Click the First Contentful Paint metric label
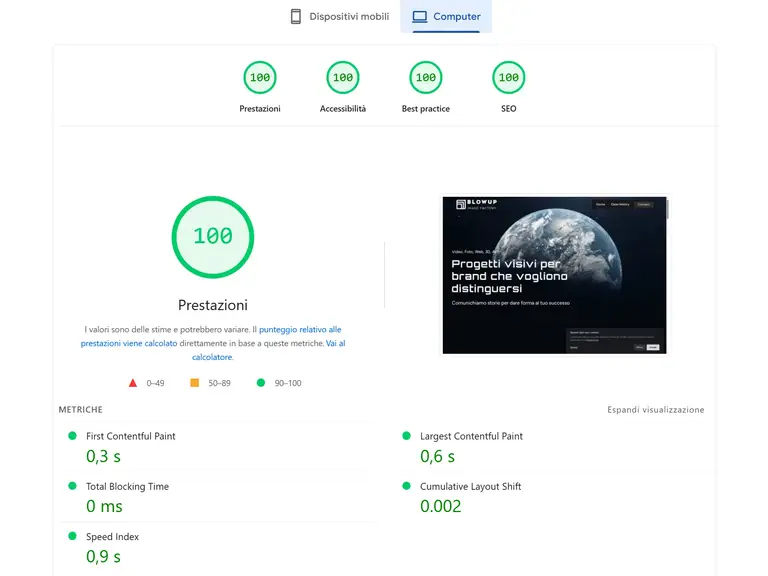 click(x=131, y=436)
